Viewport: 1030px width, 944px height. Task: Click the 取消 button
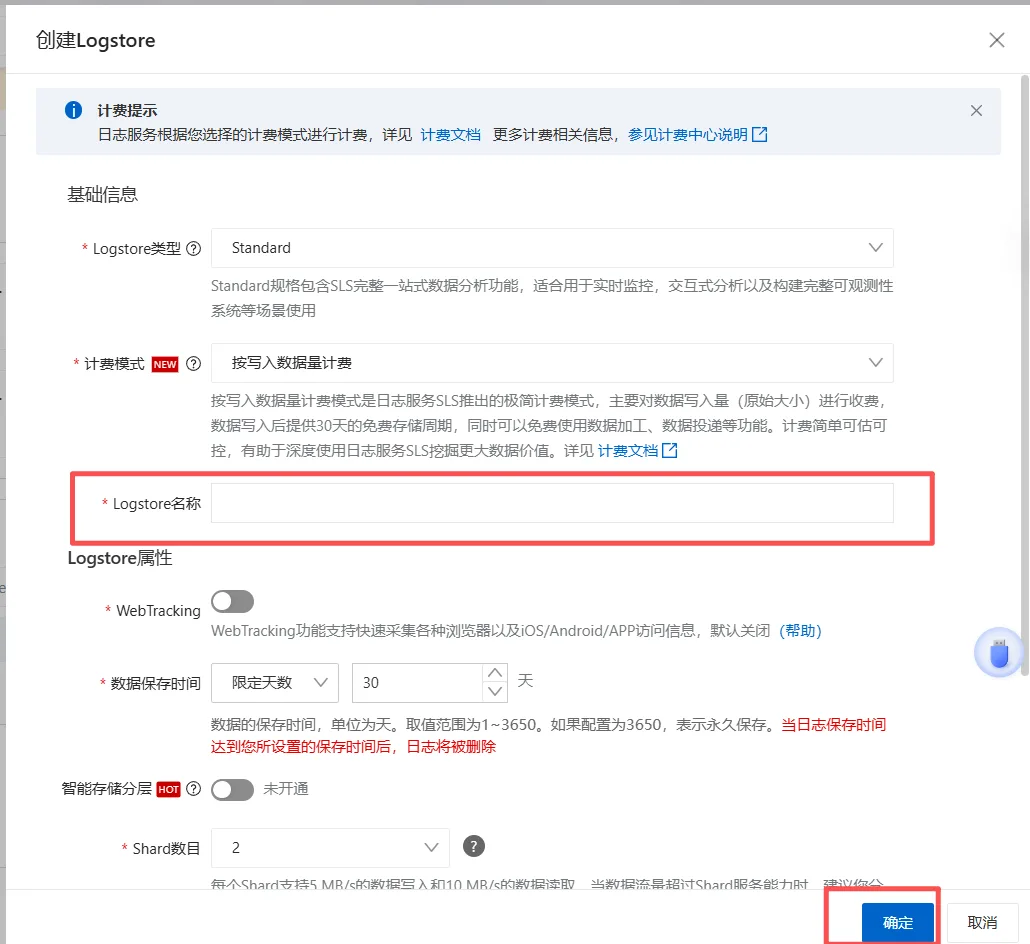click(982, 922)
